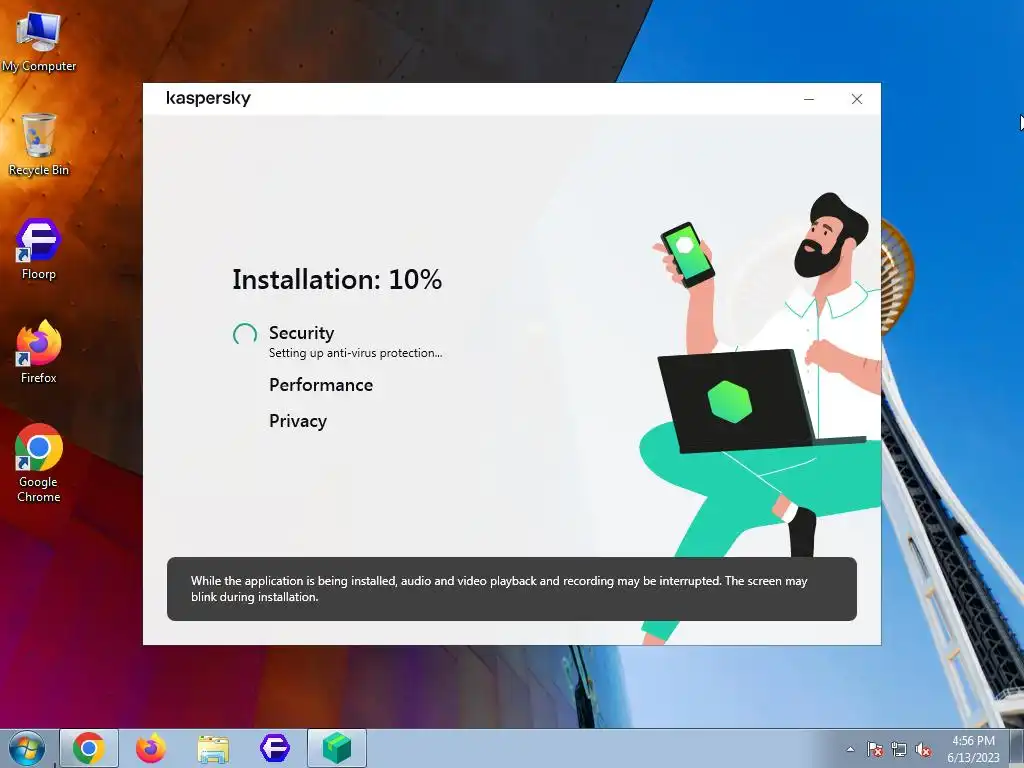Click the installation interruption notice banner

(x=512, y=589)
